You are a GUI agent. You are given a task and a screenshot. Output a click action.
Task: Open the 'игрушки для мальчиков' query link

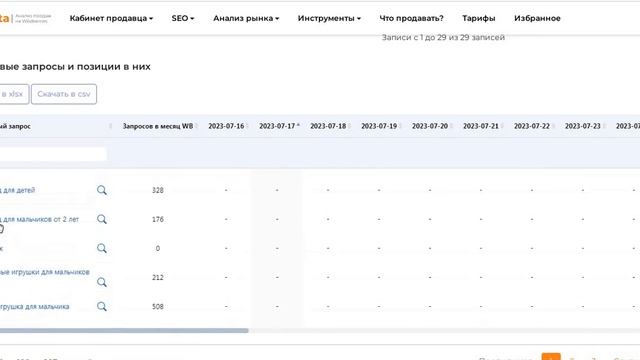coord(45,272)
